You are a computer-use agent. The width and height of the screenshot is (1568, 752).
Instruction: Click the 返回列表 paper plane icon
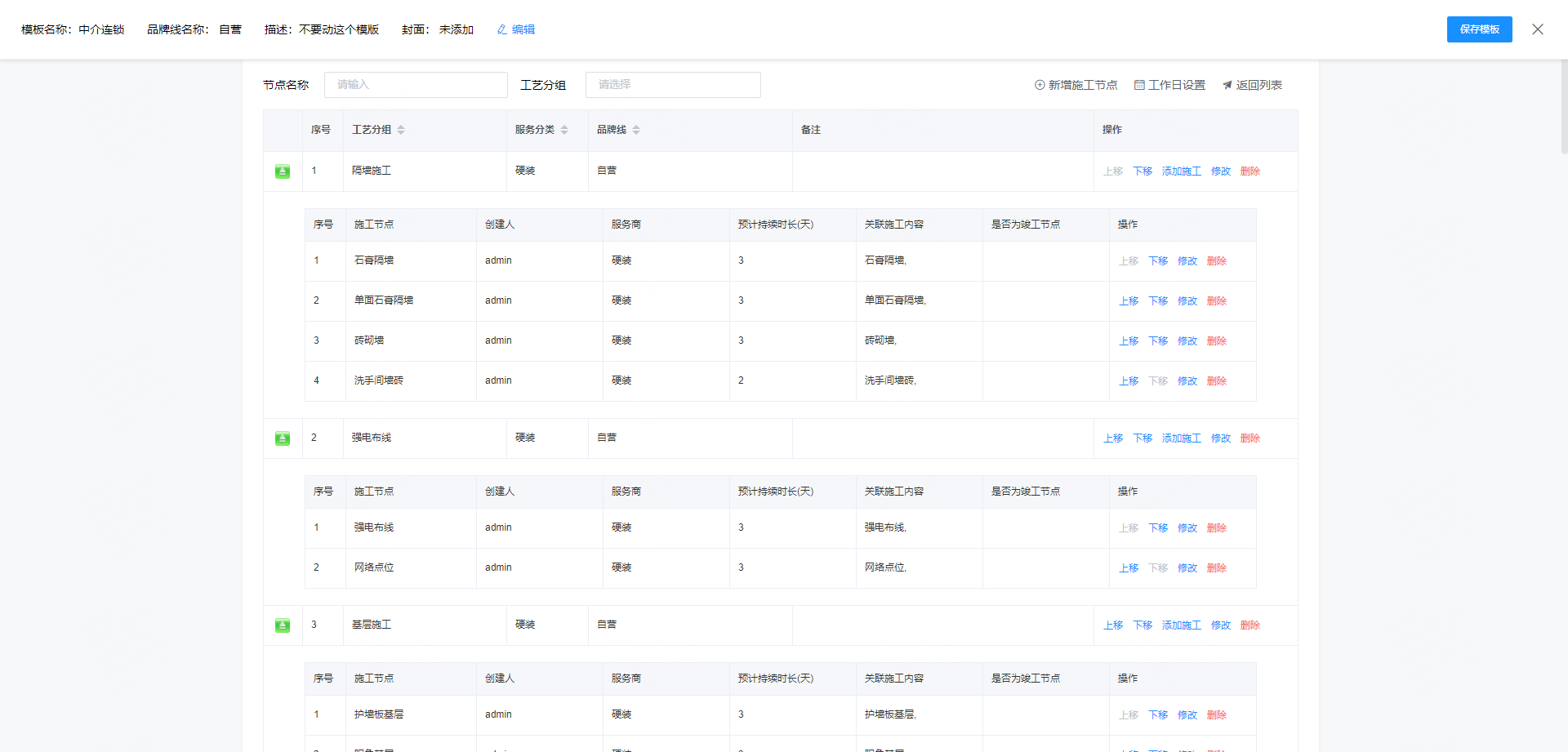coord(1227,85)
